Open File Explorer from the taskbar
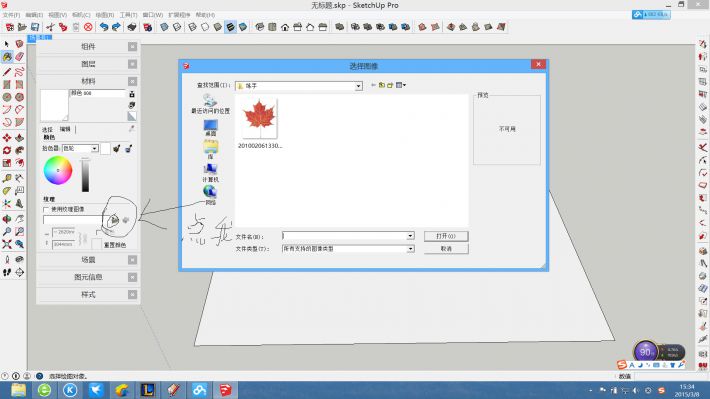The width and height of the screenshot is (710, 399). [x=19, y=390]
